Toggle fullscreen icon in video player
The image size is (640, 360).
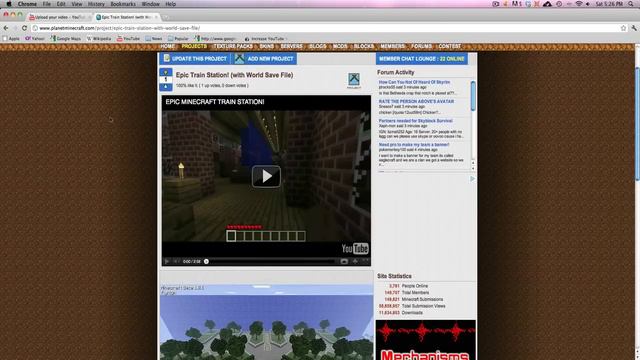click(365, 261)
